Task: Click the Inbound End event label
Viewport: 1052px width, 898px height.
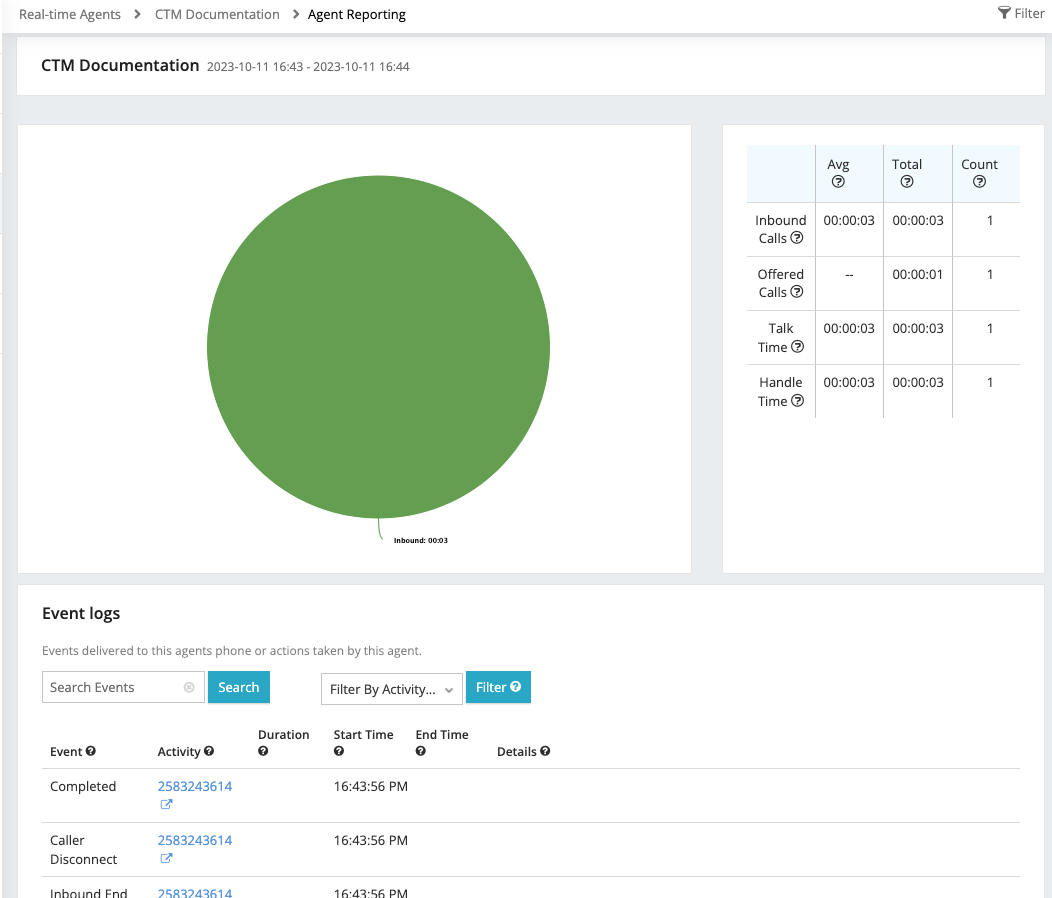Action: (89, 893)
